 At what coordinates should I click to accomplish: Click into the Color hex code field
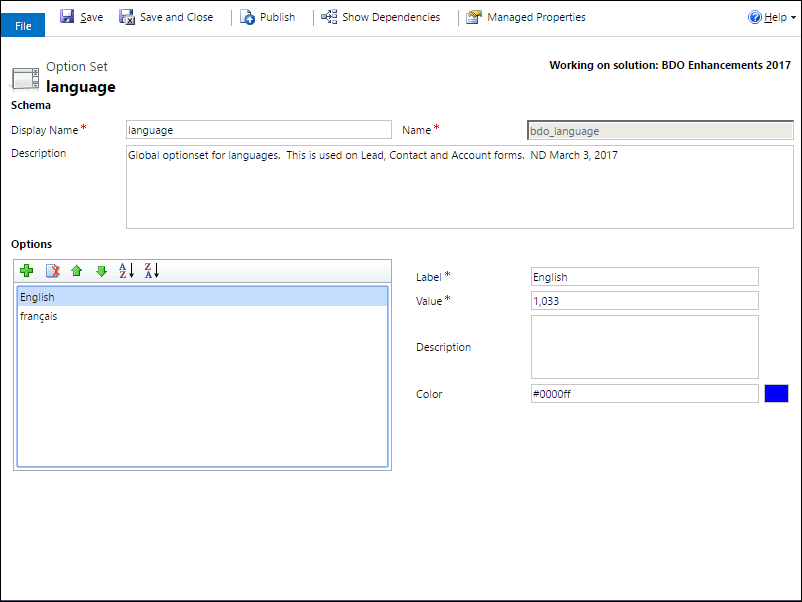click(x=644, y=393)
